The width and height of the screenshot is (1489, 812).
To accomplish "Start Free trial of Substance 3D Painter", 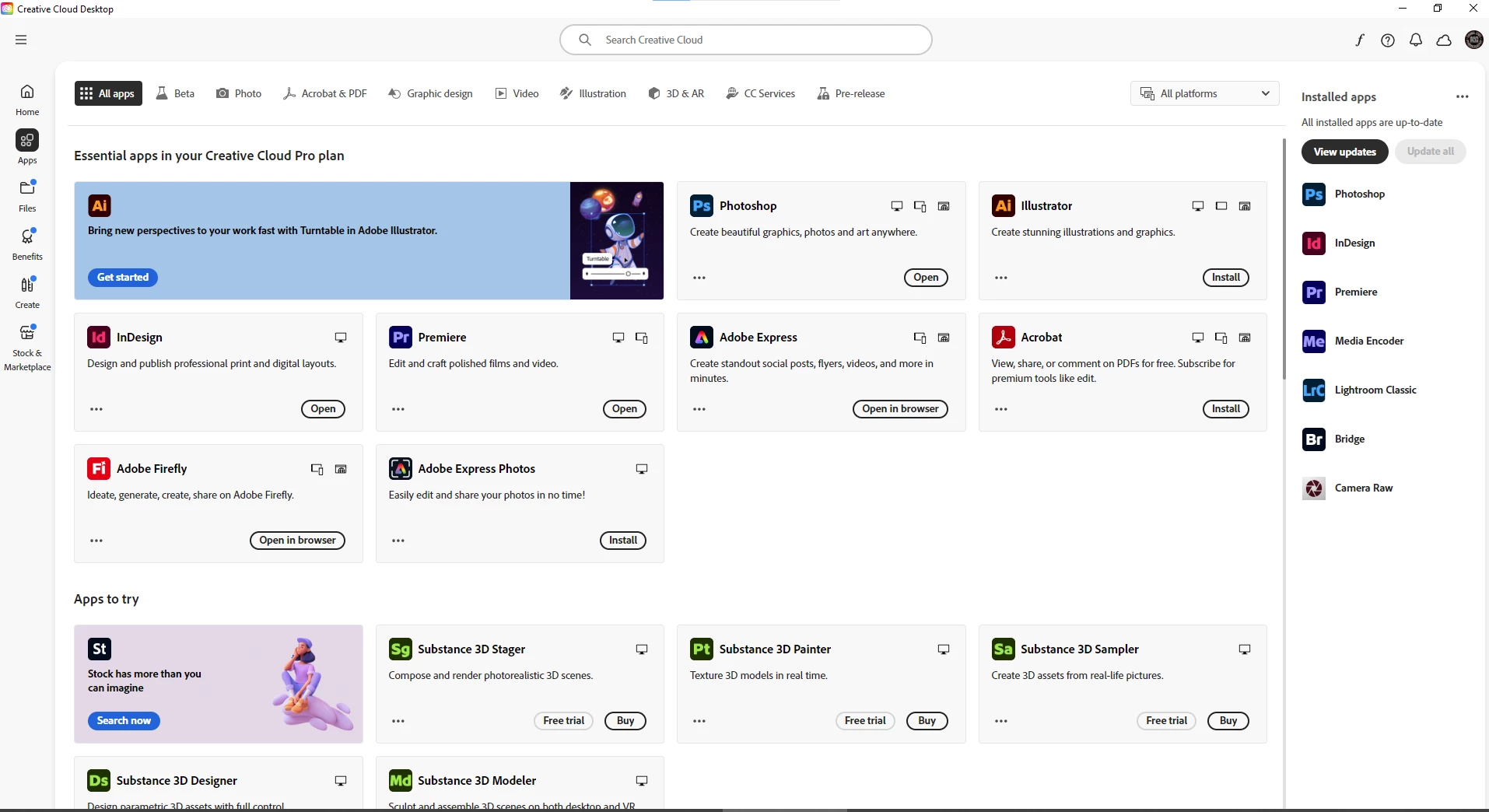I will click(865, 721).
